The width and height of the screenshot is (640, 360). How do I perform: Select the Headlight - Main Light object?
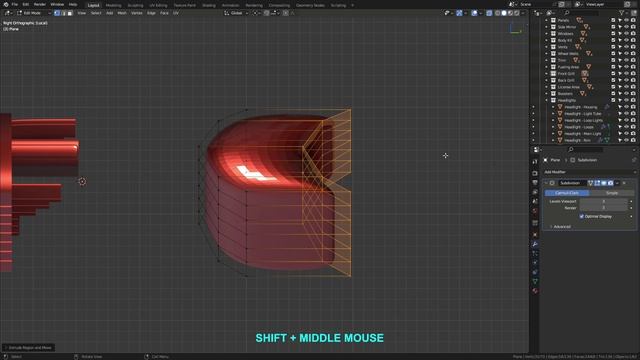click(582, 133)
